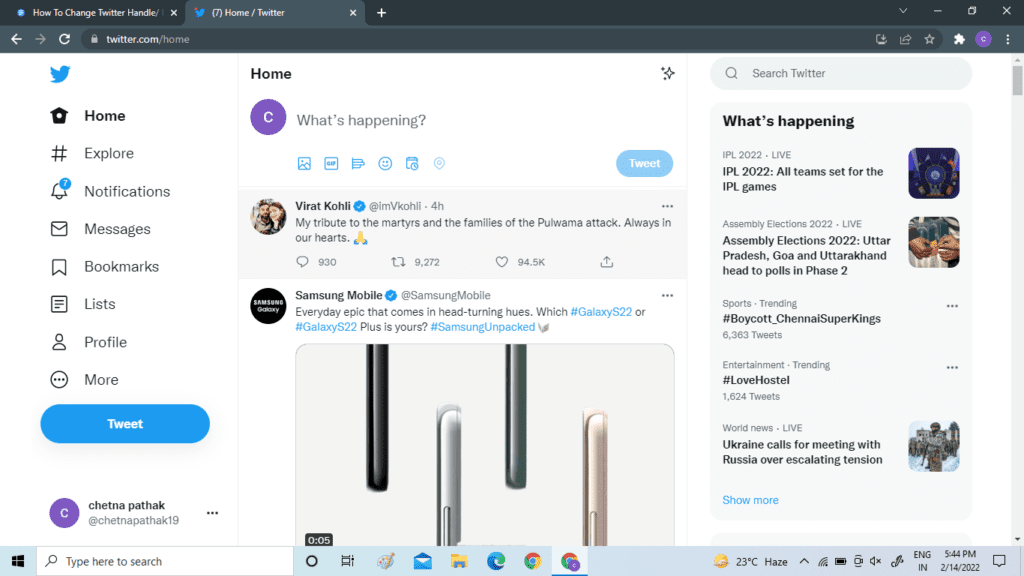Viewport: 1024px width, 576px height.
Task: Retweet Virat Kohli's tweet
Action: pos(398,262)
